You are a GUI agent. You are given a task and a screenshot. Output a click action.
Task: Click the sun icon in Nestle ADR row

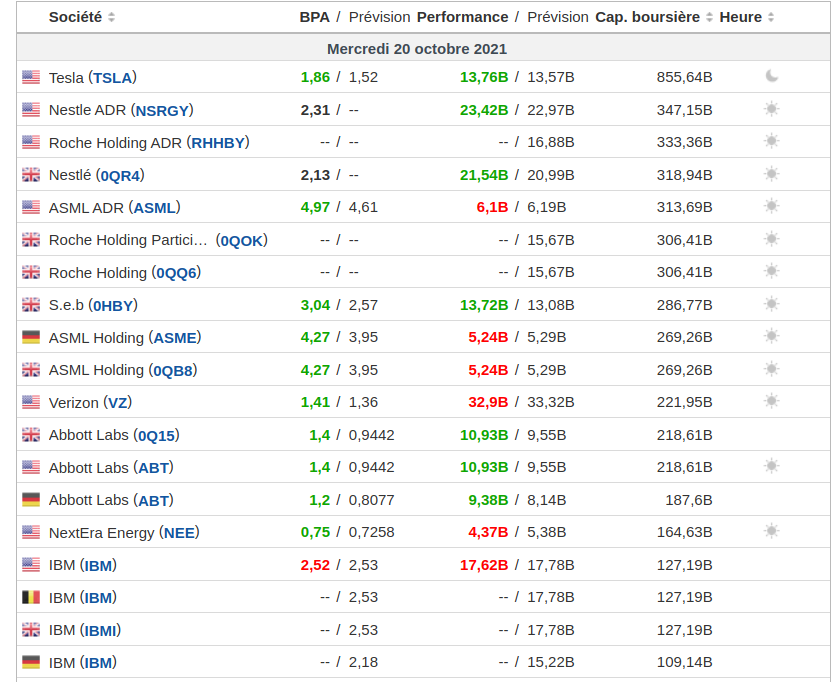[771, 109]
